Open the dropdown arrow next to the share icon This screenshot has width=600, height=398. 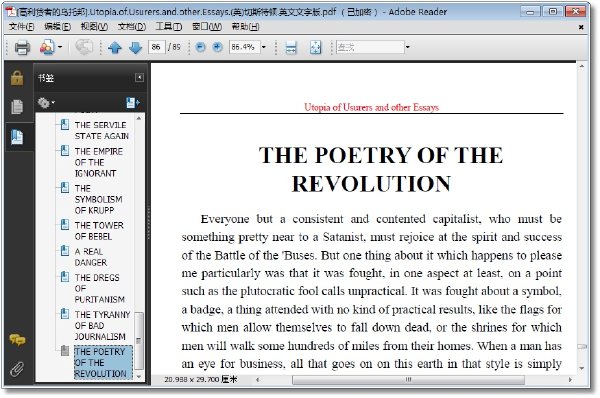[60, 47]
